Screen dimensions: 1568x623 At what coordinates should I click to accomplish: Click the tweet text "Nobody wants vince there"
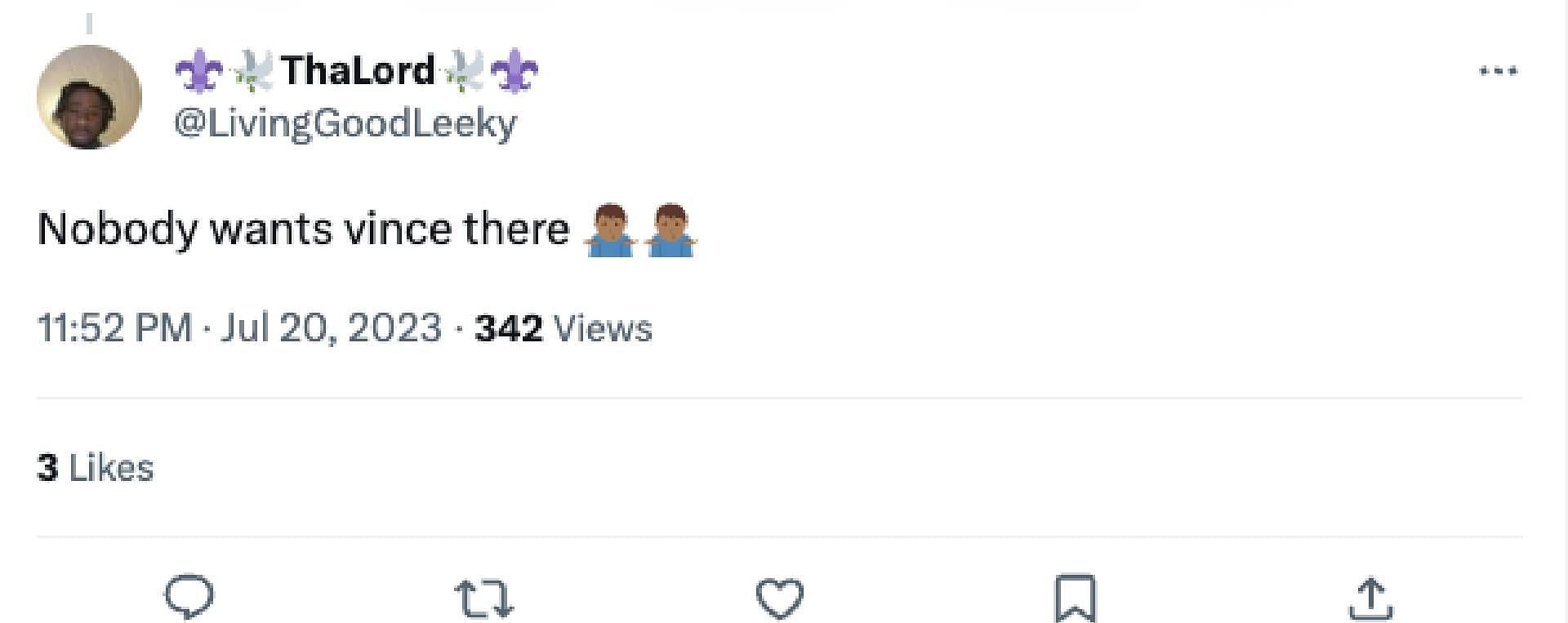pos(303,229)
